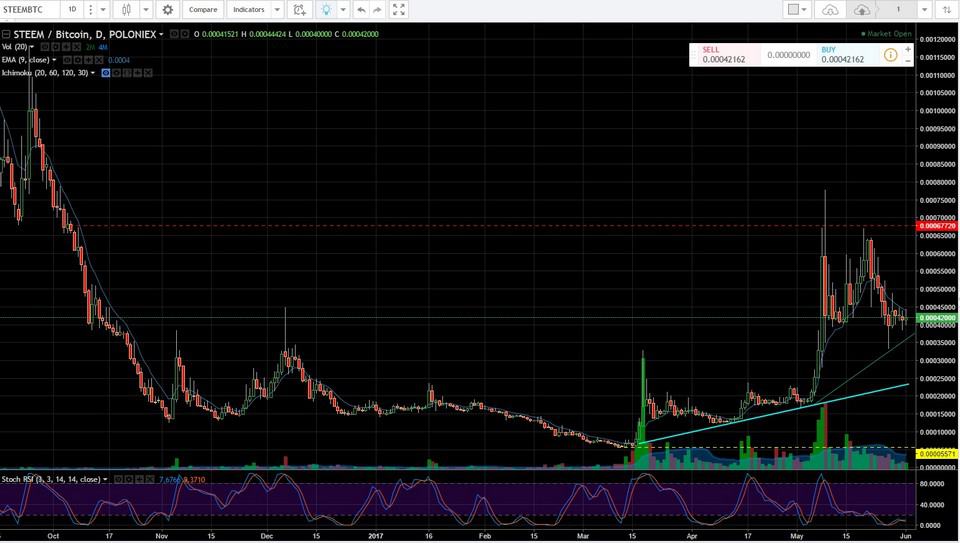
Task: Collapse legend with minus box before STEEM title
Action: (x=6, y=34)
